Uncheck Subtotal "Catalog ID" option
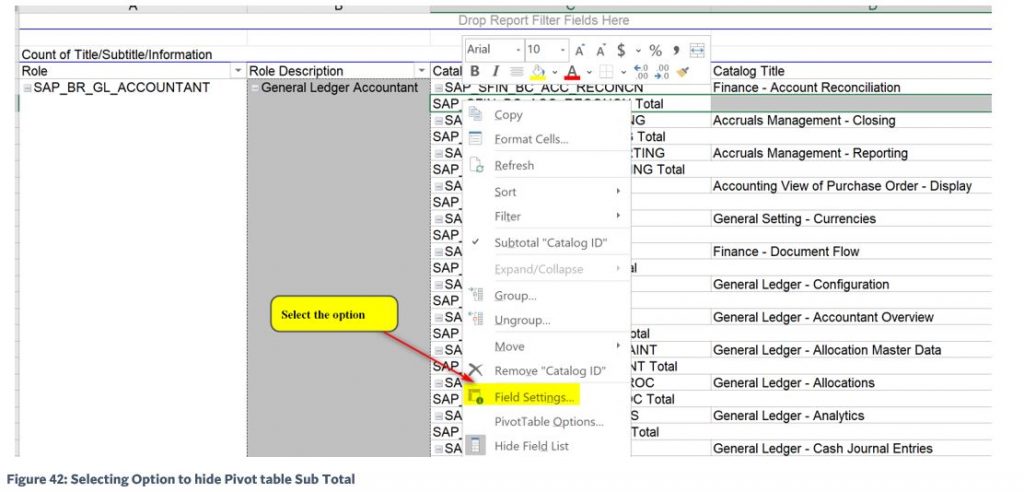1024x492 pixels. click(546, 242)
